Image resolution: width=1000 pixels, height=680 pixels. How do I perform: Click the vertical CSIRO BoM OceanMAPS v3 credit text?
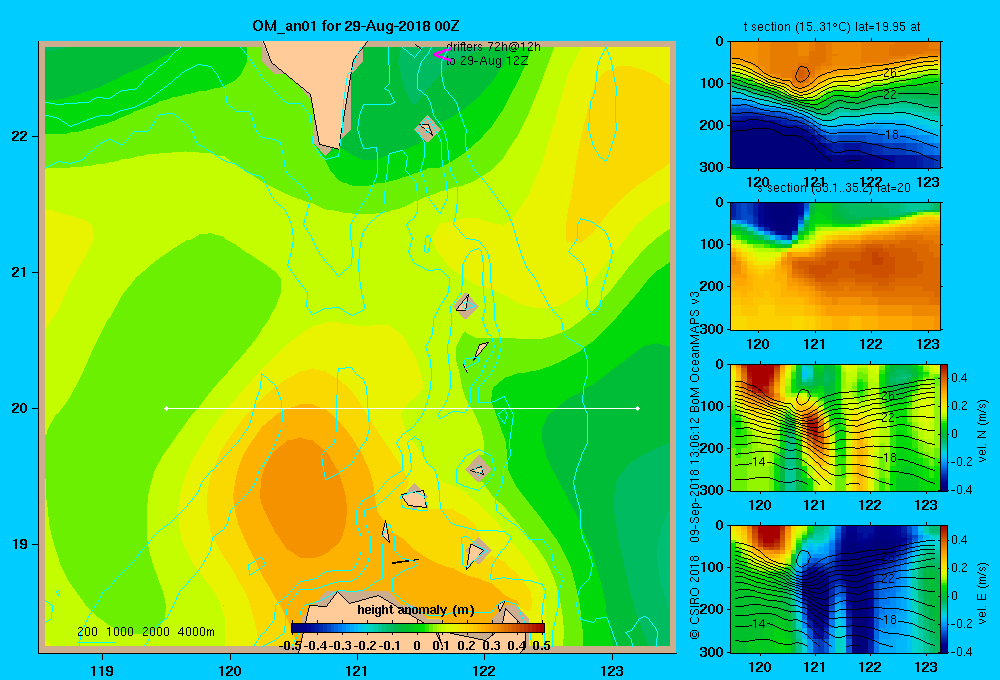(695, 464)
